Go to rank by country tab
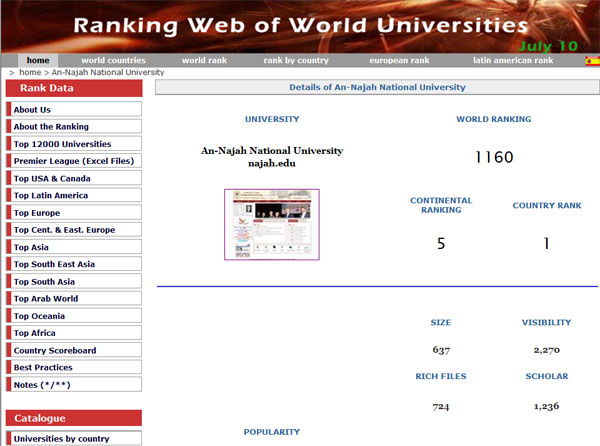This screenshot has width=600, height=446. pos(296,61)
